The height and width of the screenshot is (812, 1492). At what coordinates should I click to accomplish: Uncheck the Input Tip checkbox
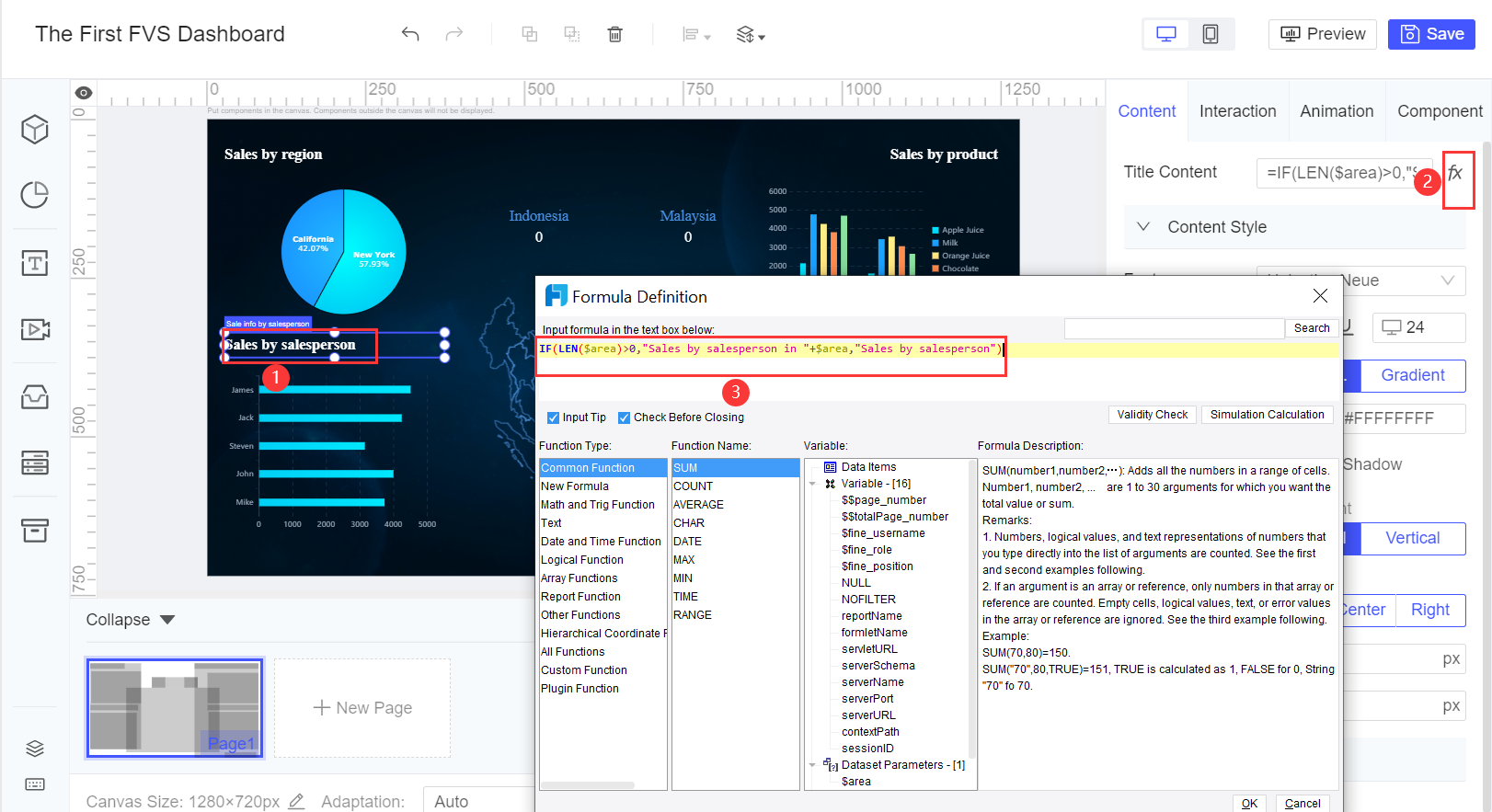click(553, 417)
